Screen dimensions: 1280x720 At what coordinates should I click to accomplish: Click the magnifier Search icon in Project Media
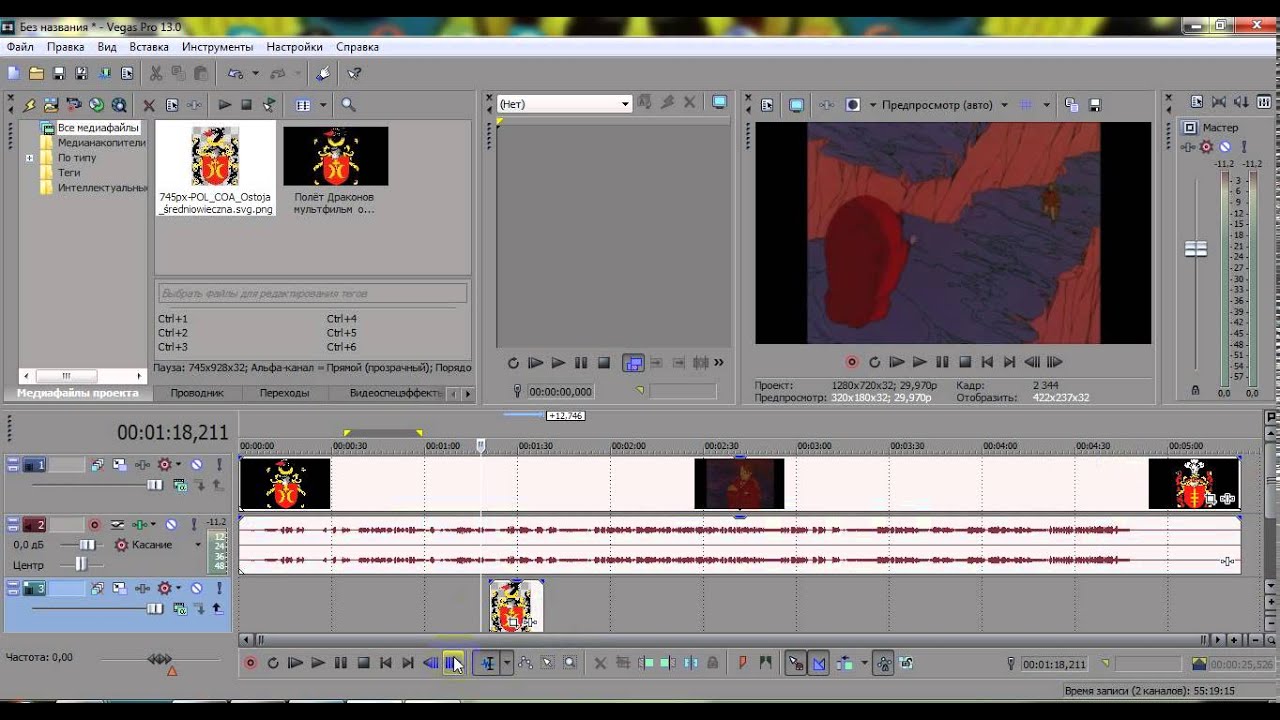348,104
